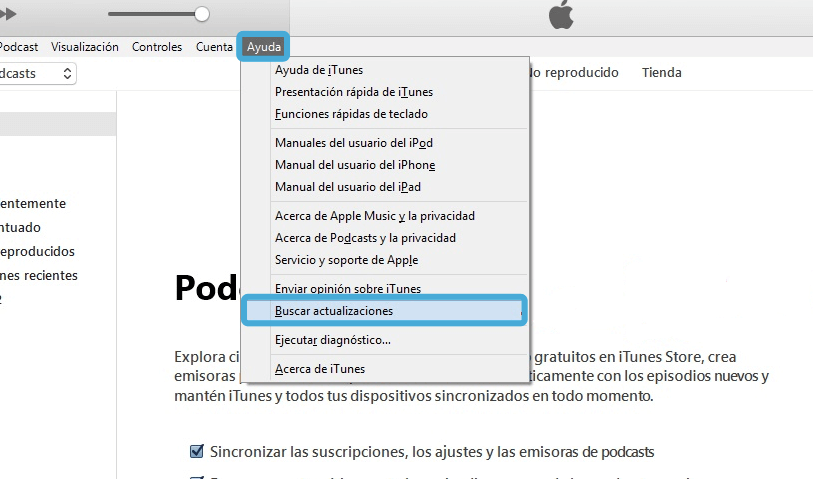Select the highlighted sidebar row
The width and height of the screenshot is (813, 479).
click(58, 124)
